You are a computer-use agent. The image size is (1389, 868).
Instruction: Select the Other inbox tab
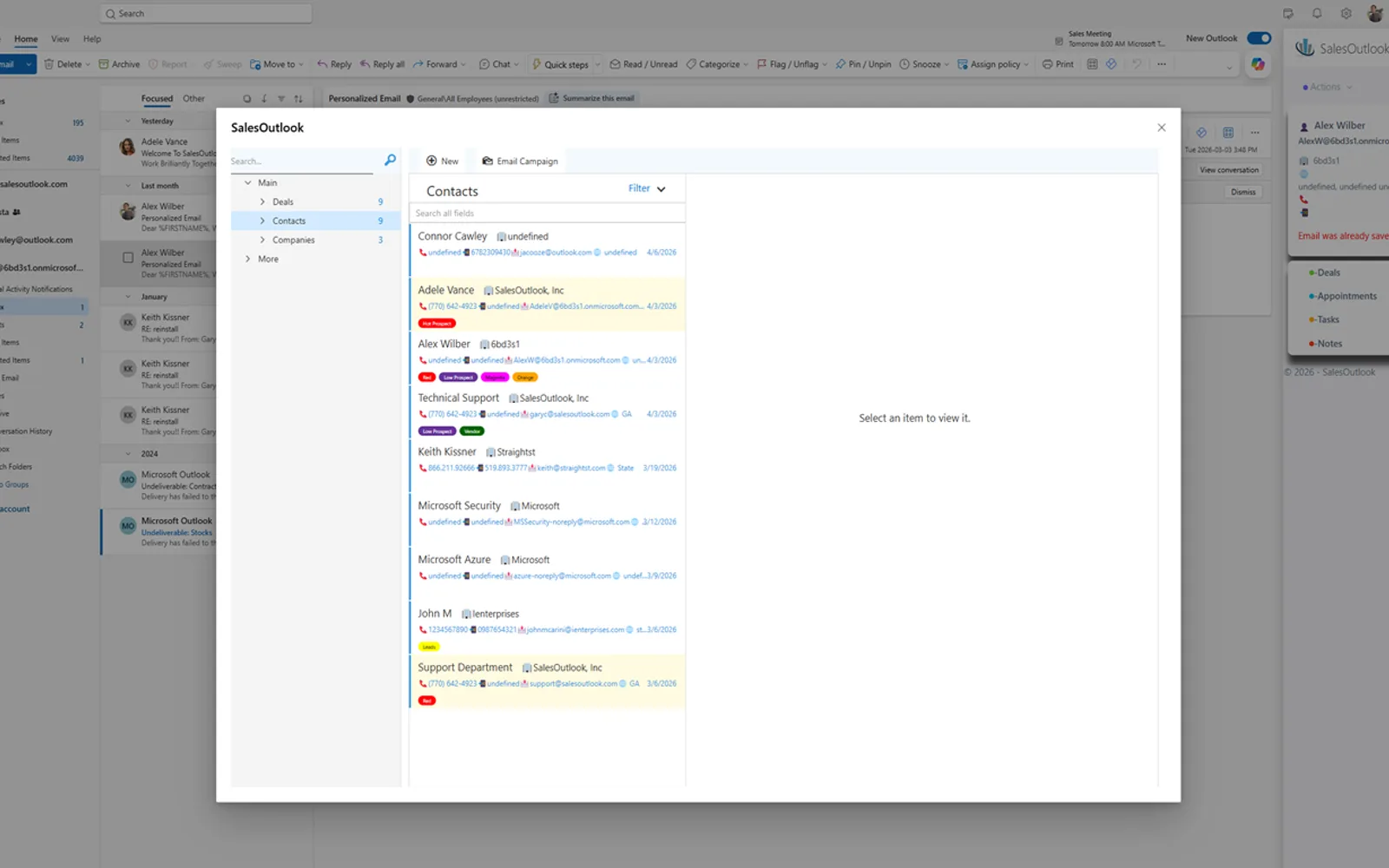[x=194, y=99]
